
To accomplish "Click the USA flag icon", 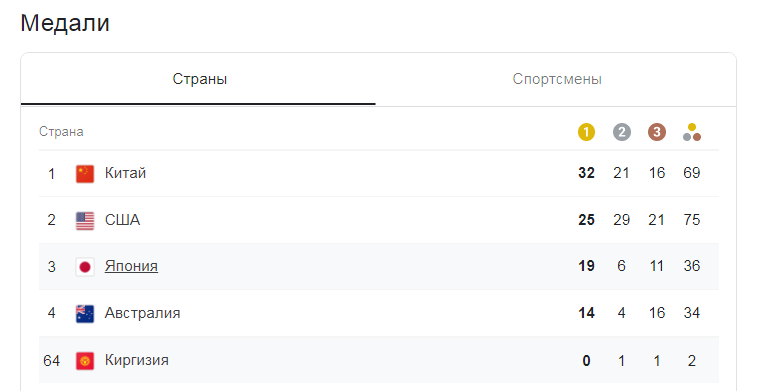I will coord(85,220).
